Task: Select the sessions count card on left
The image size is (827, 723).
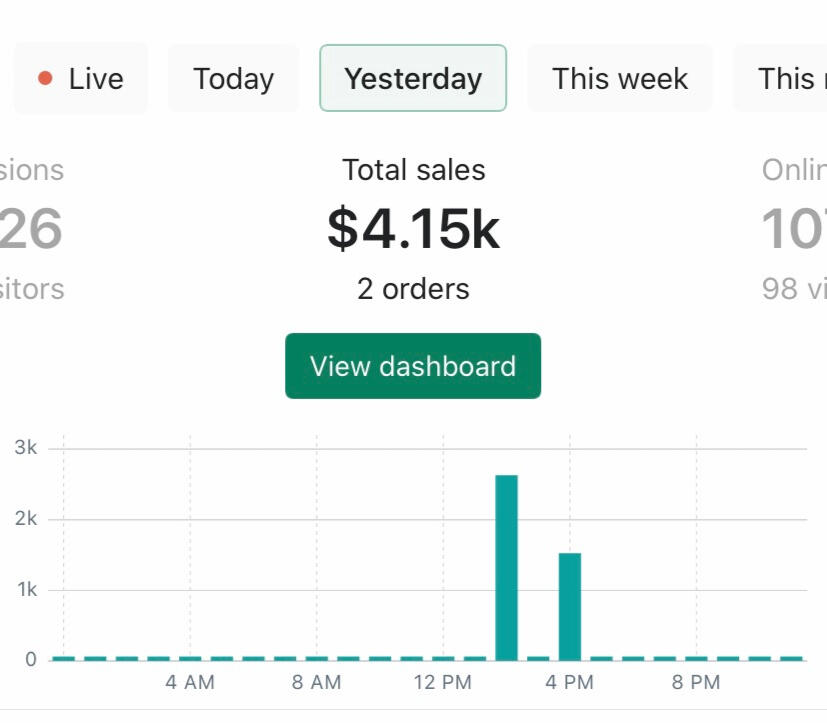Action: click(32, 229)
